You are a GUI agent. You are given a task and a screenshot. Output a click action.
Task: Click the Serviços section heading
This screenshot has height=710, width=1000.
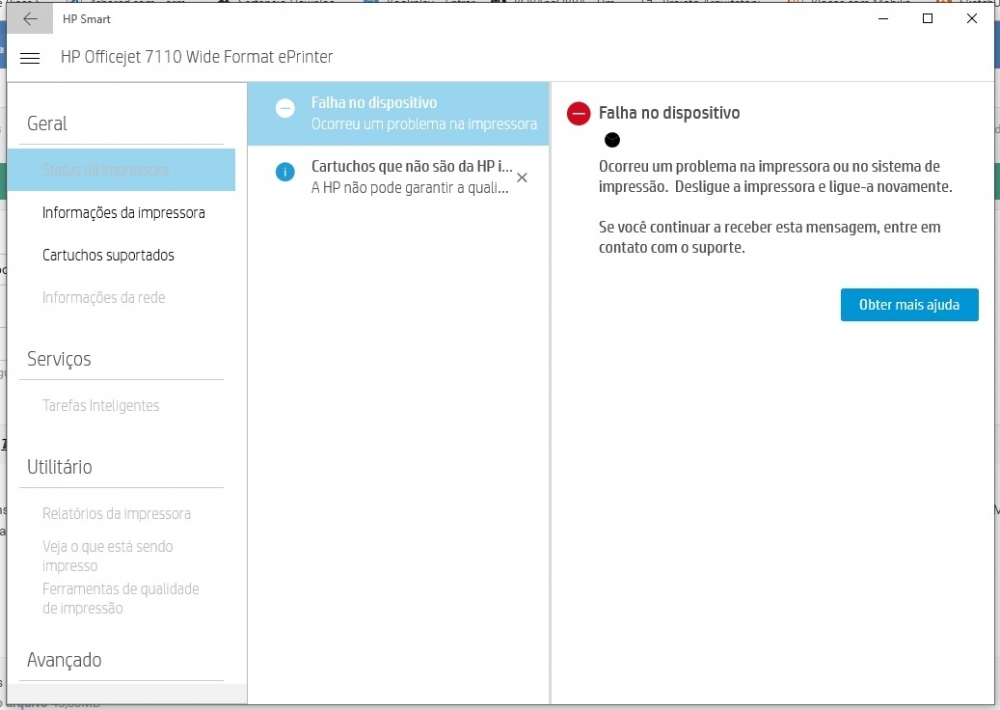(59, 359)
